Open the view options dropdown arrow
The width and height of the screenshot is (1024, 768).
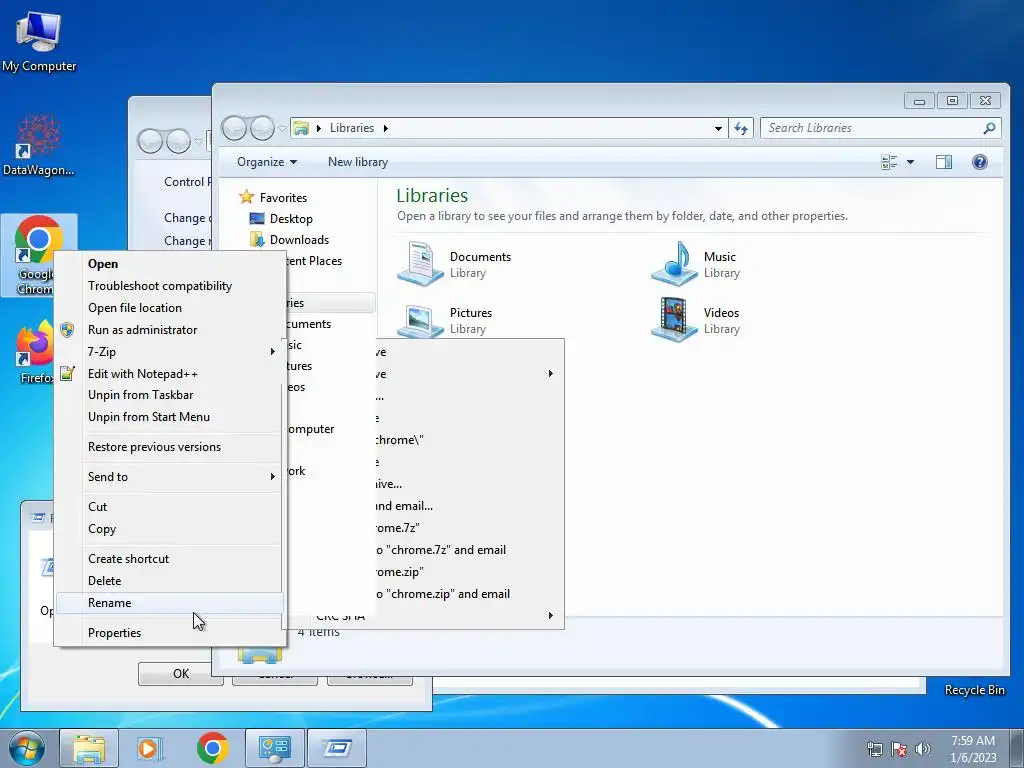(x=910, y=162)
